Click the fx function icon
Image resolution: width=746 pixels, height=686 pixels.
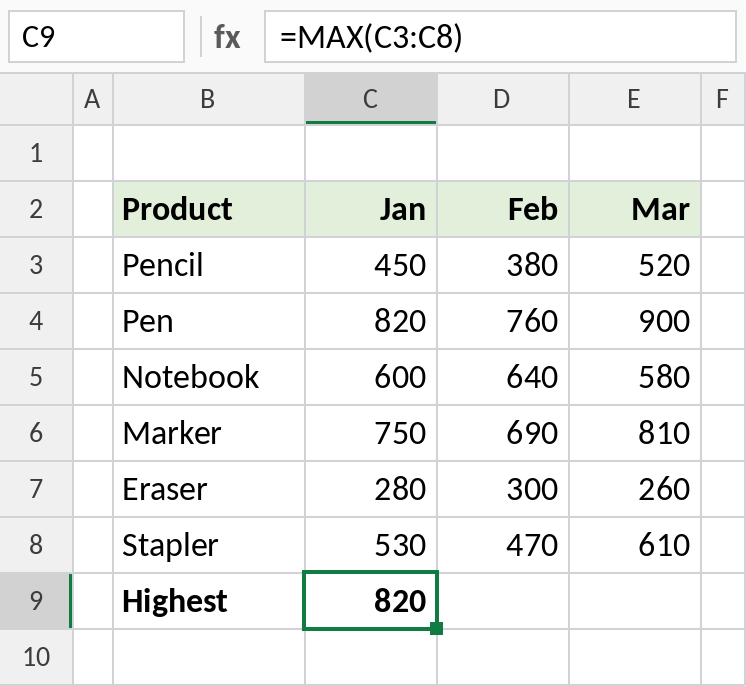(x=227, y=37)
